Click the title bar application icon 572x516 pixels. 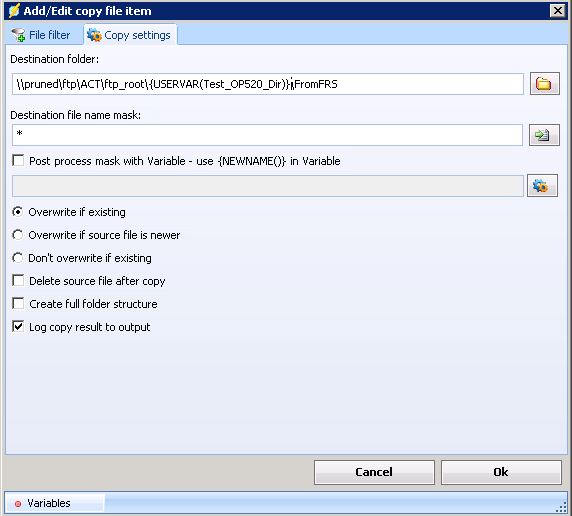(13, 11)
